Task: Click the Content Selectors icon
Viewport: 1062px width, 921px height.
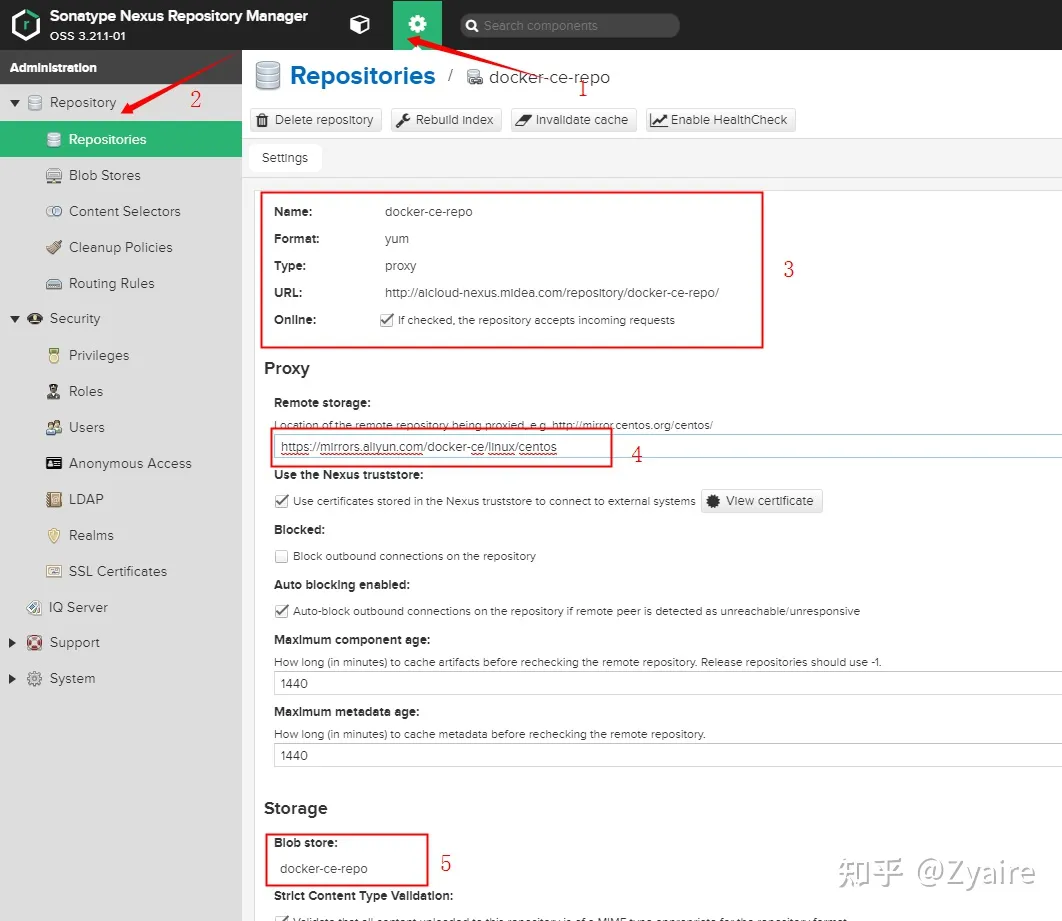Action: click(x=54, y=211)
